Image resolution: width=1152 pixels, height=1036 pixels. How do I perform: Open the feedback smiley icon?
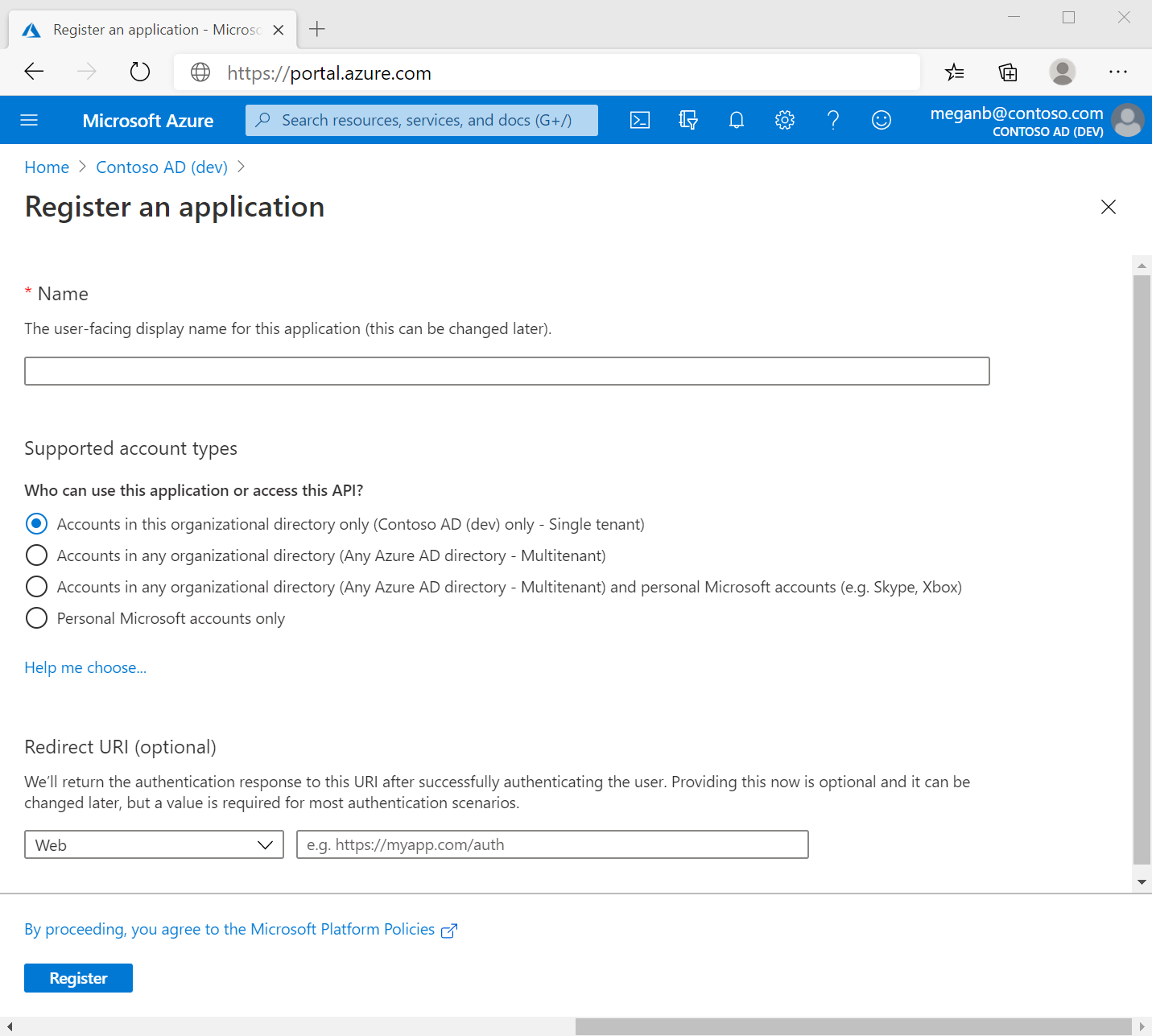click(881, 119)
